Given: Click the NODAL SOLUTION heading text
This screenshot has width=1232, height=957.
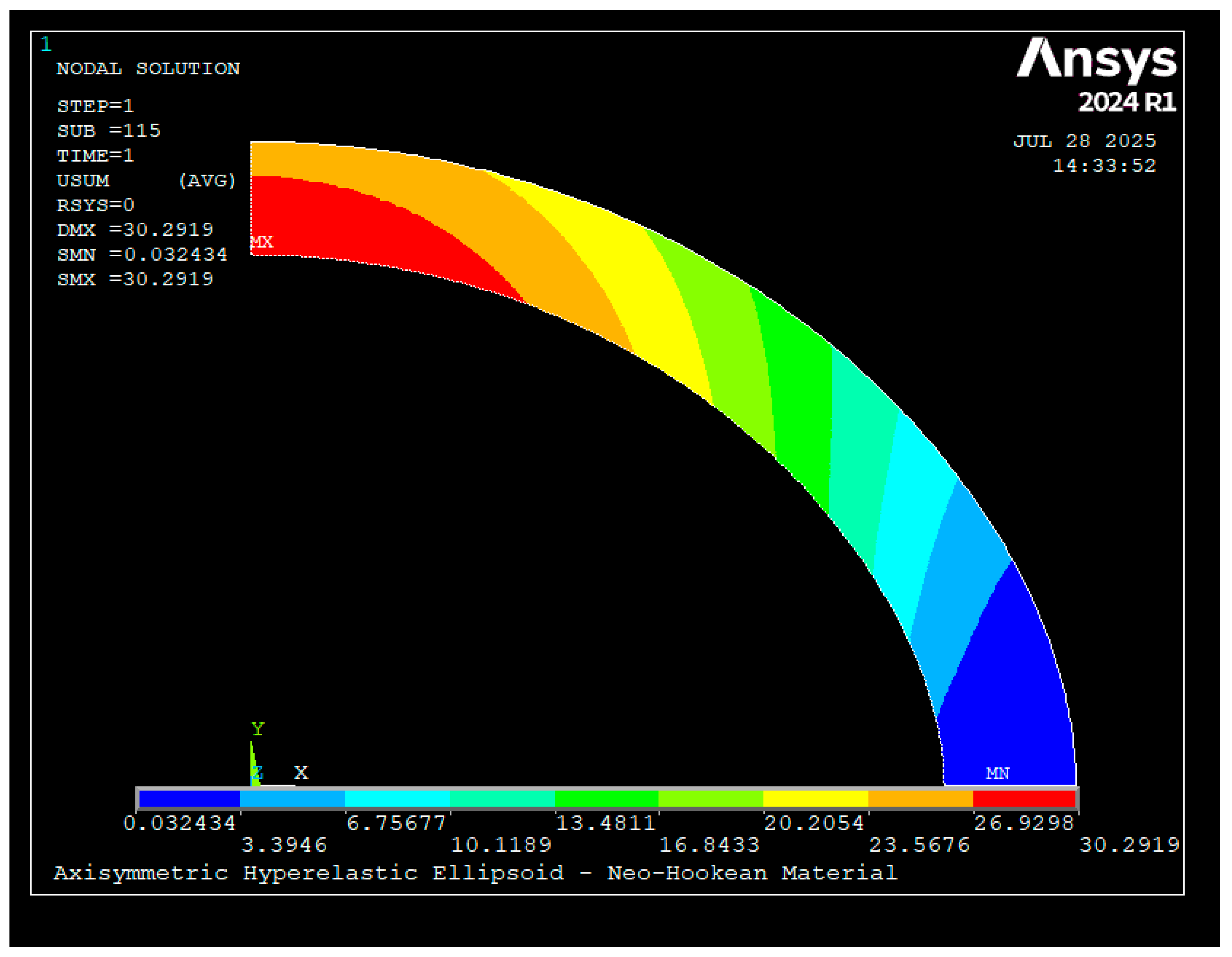Looking at the screenshot, I should 148,69.
